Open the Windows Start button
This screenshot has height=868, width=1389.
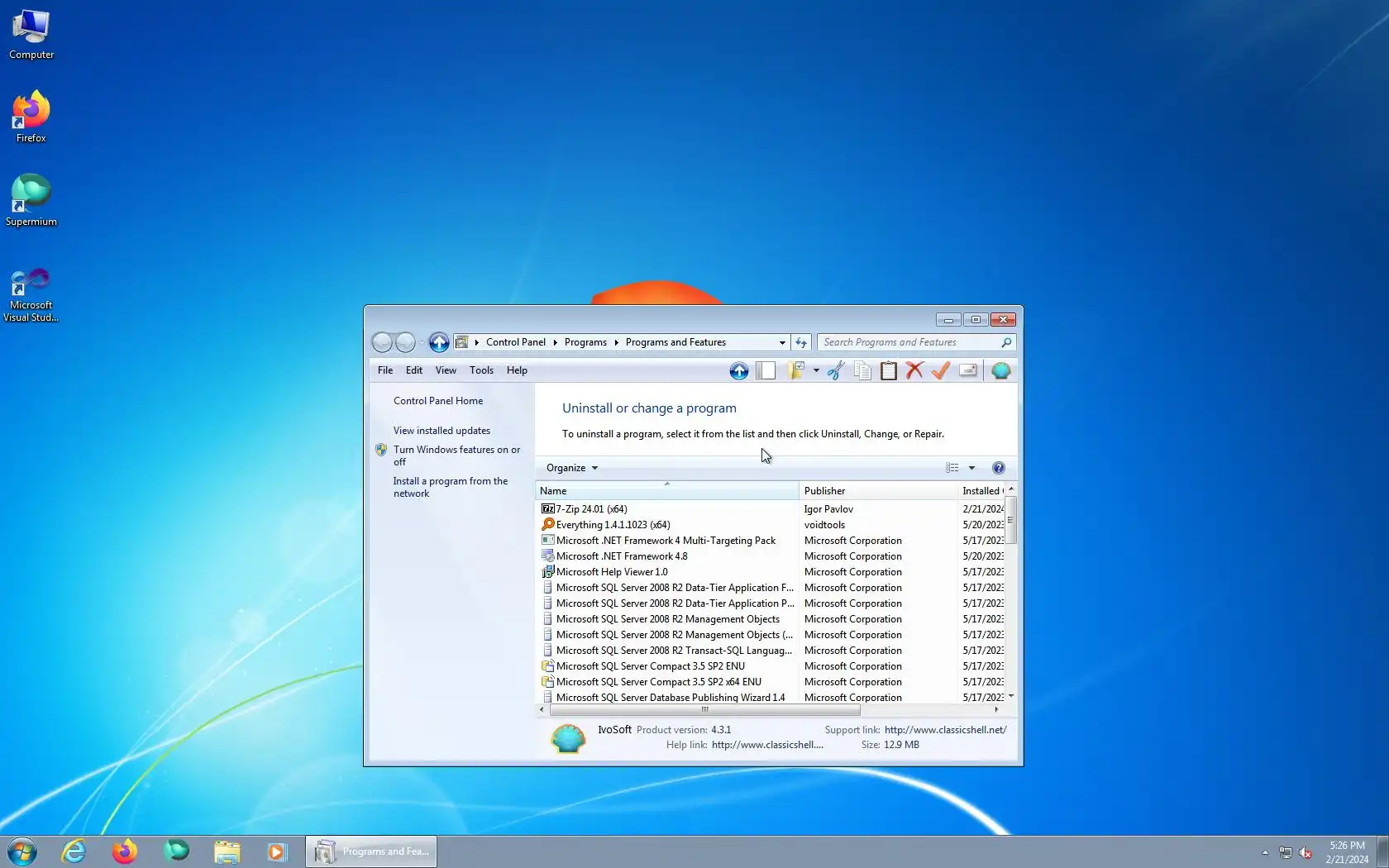22,851
